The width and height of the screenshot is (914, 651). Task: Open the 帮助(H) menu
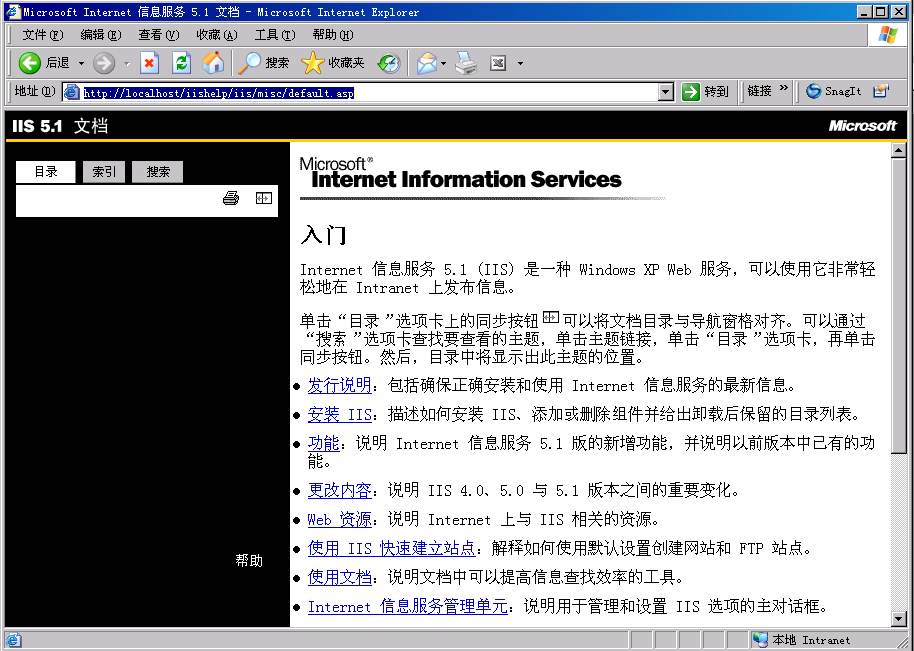click(x=332, y=35)
